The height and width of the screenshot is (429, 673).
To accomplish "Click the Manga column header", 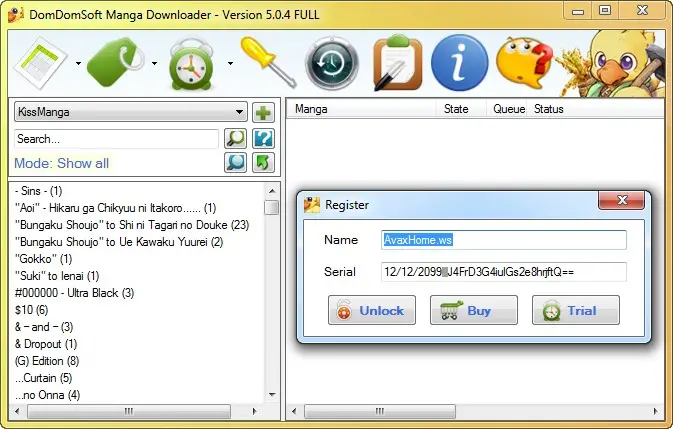I will pyautogui.click(x=361, y=109).
